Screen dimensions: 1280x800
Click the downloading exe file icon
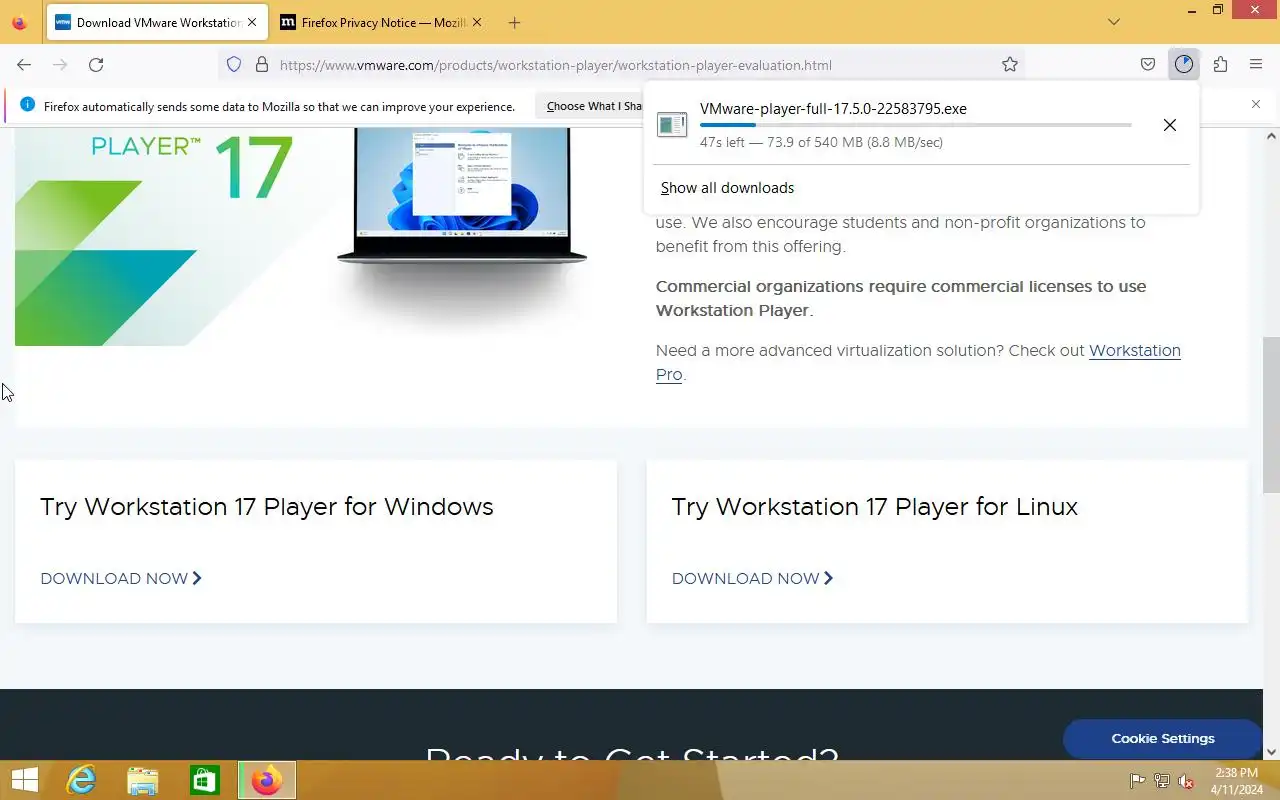point(672,125)
